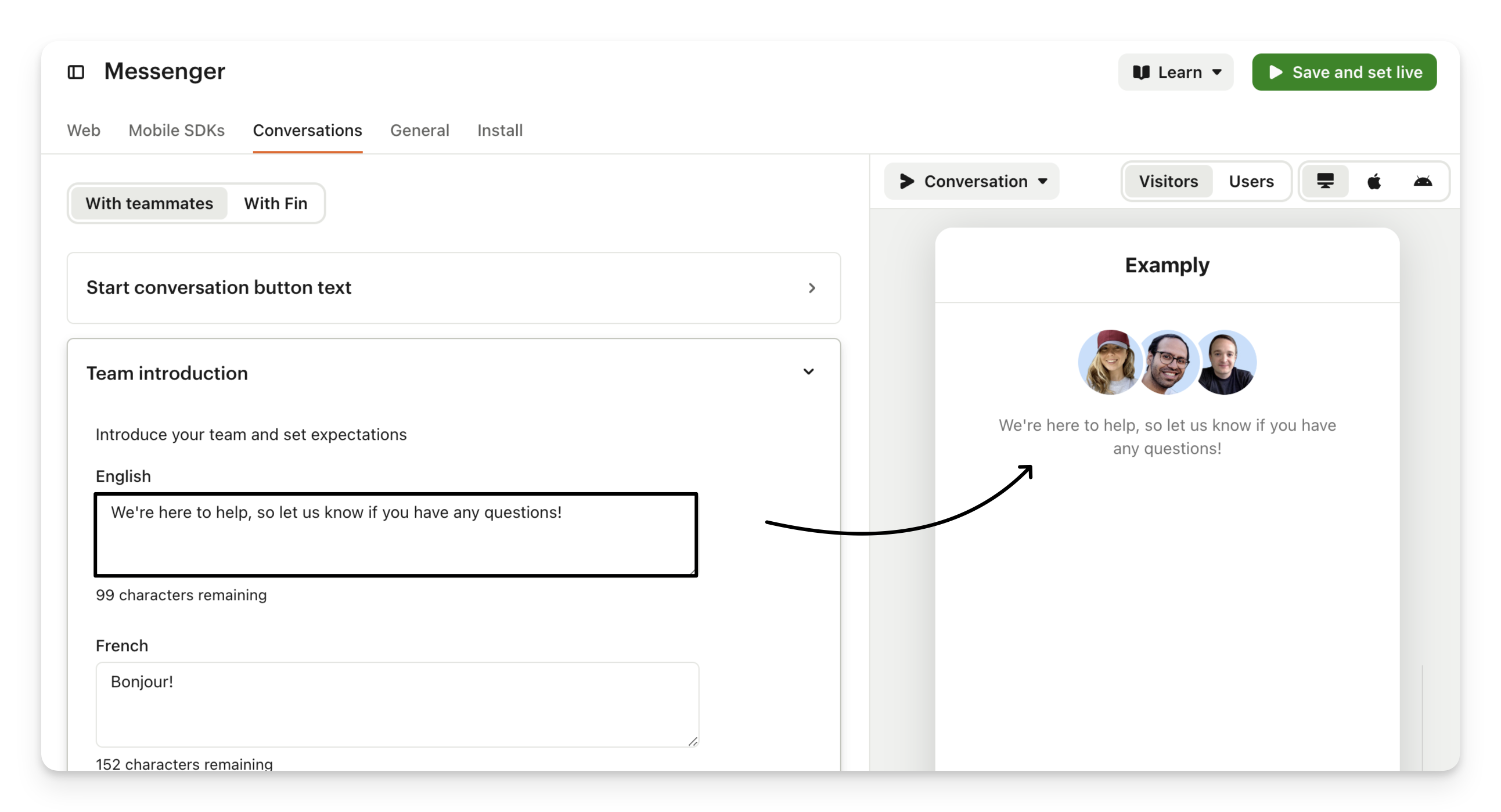Toggle preview to Users
1501x812 pixels.
(1251, 181)
